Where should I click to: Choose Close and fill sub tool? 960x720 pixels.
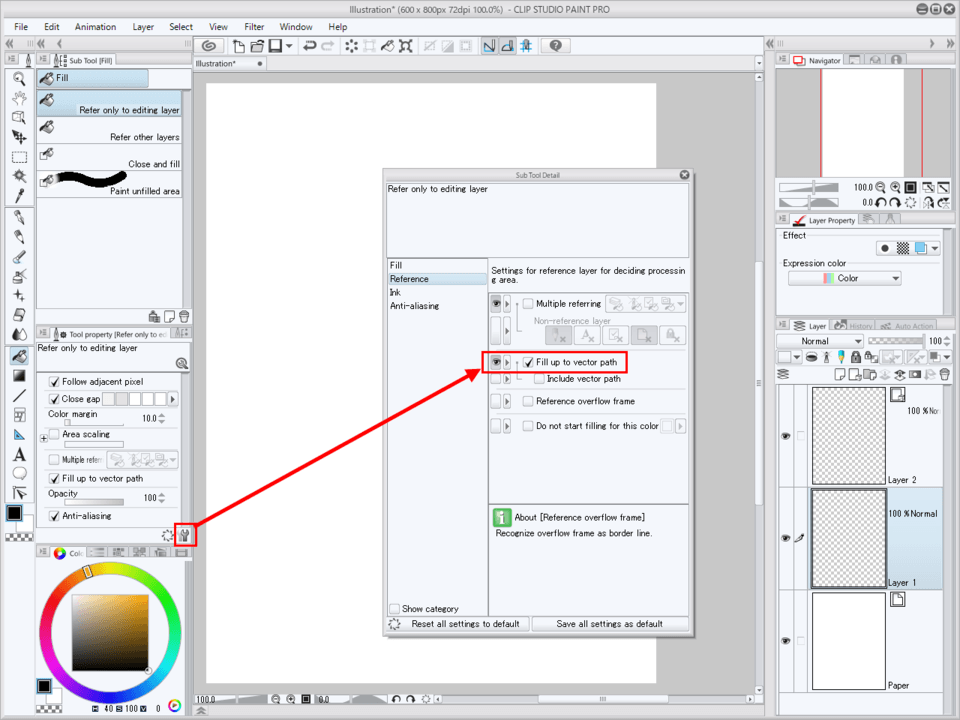pyautogui.click(x=110, y=157)
